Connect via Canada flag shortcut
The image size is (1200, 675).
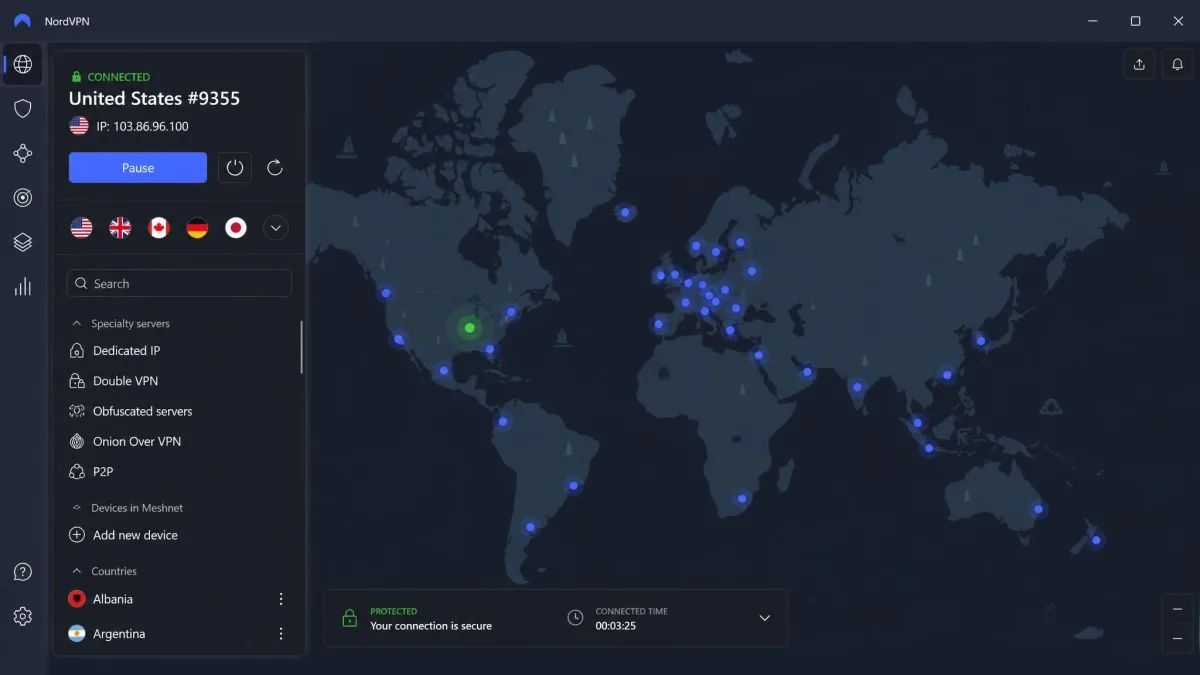(158, 228)
